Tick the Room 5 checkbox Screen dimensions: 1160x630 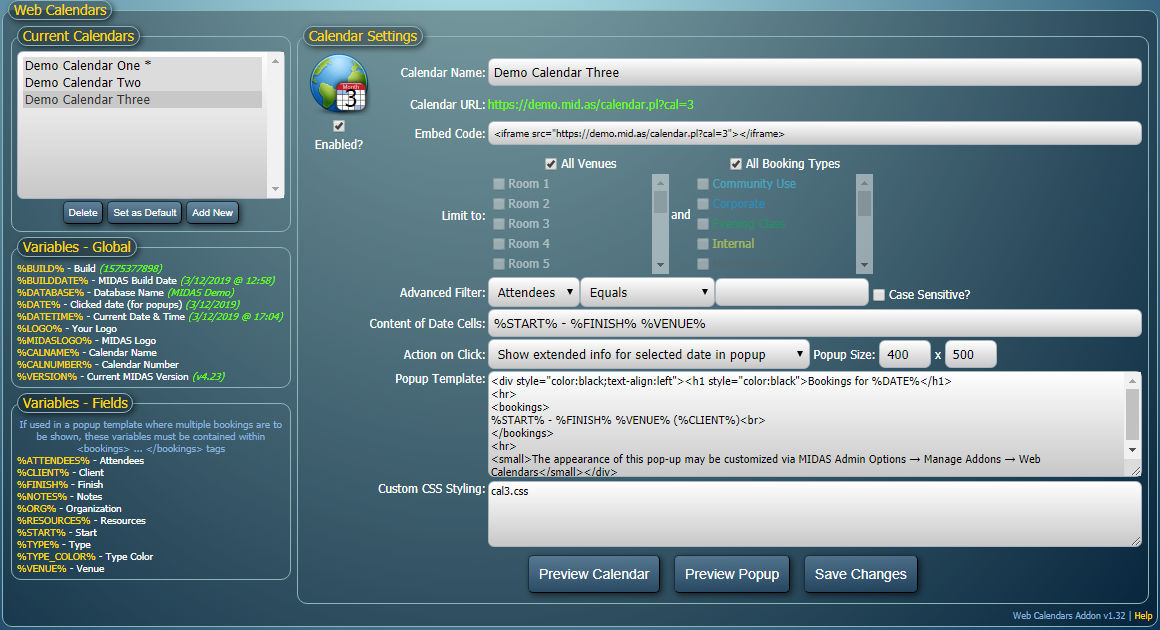pyautogui.click(x=499, y=264)
